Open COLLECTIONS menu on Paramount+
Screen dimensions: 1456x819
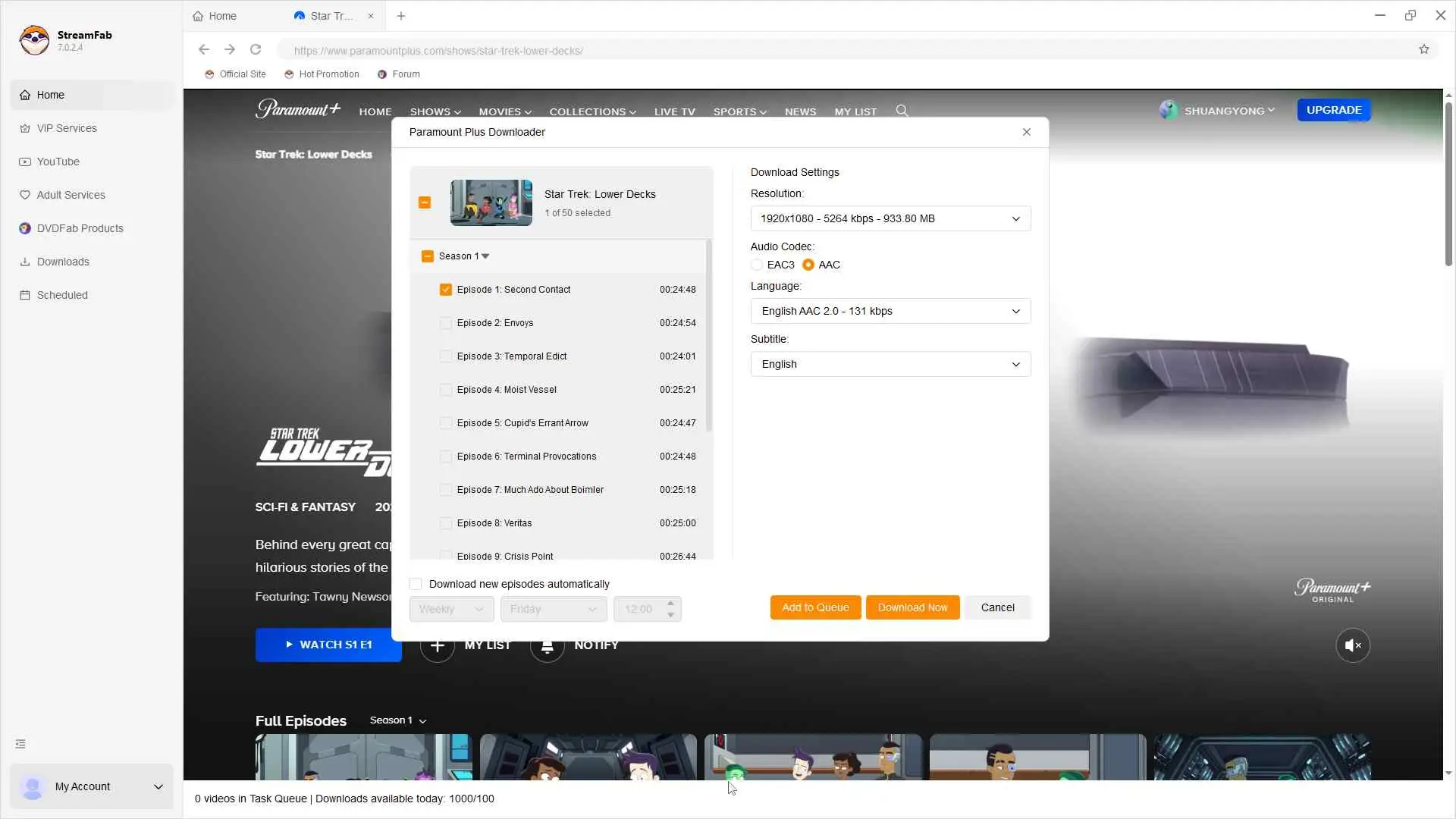[x=593, y=111]
